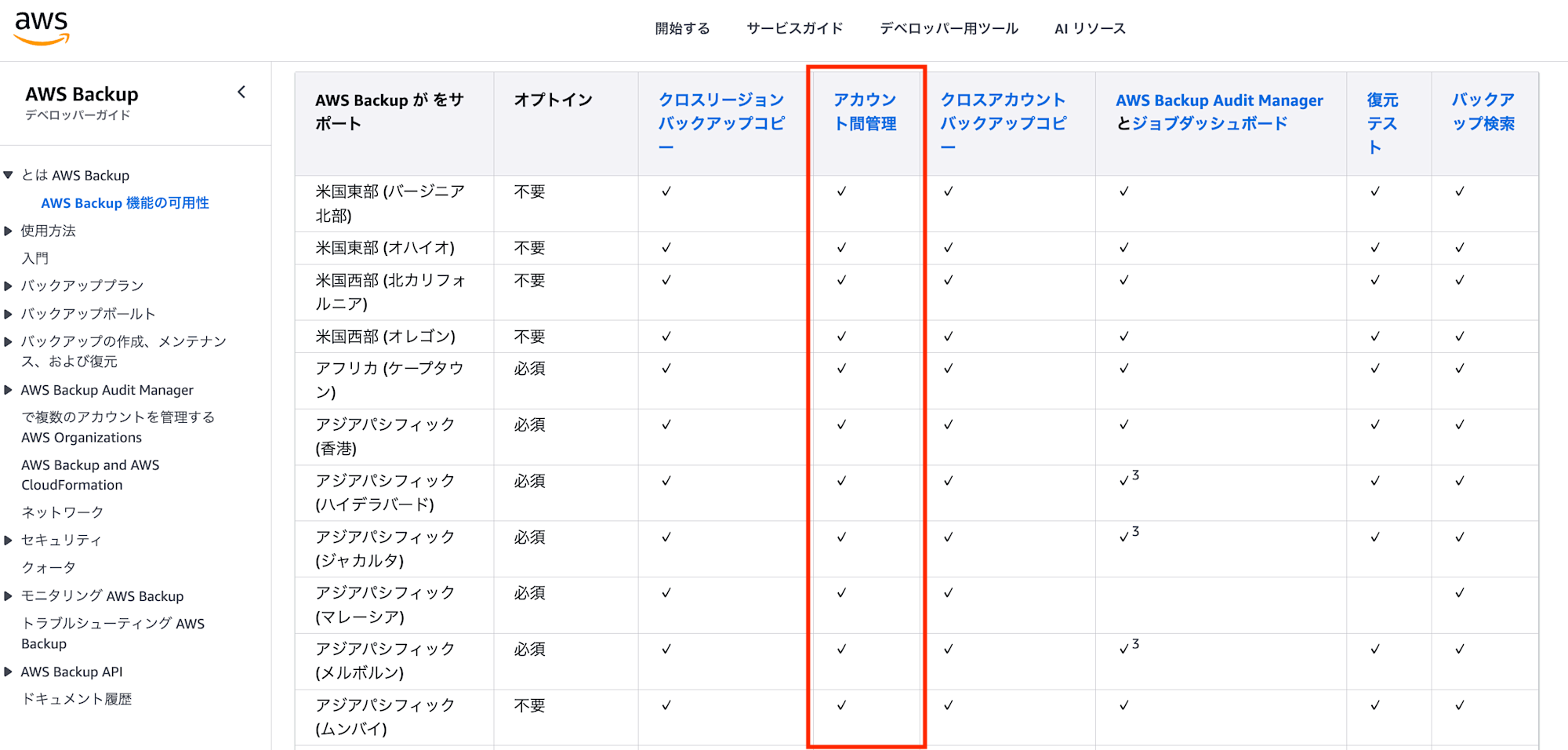Image resolution: width=1568 pixels, height=750 pixels.
Task: Click the アジアパシフィック (マレーシア) row label
Action: point(385,605)
